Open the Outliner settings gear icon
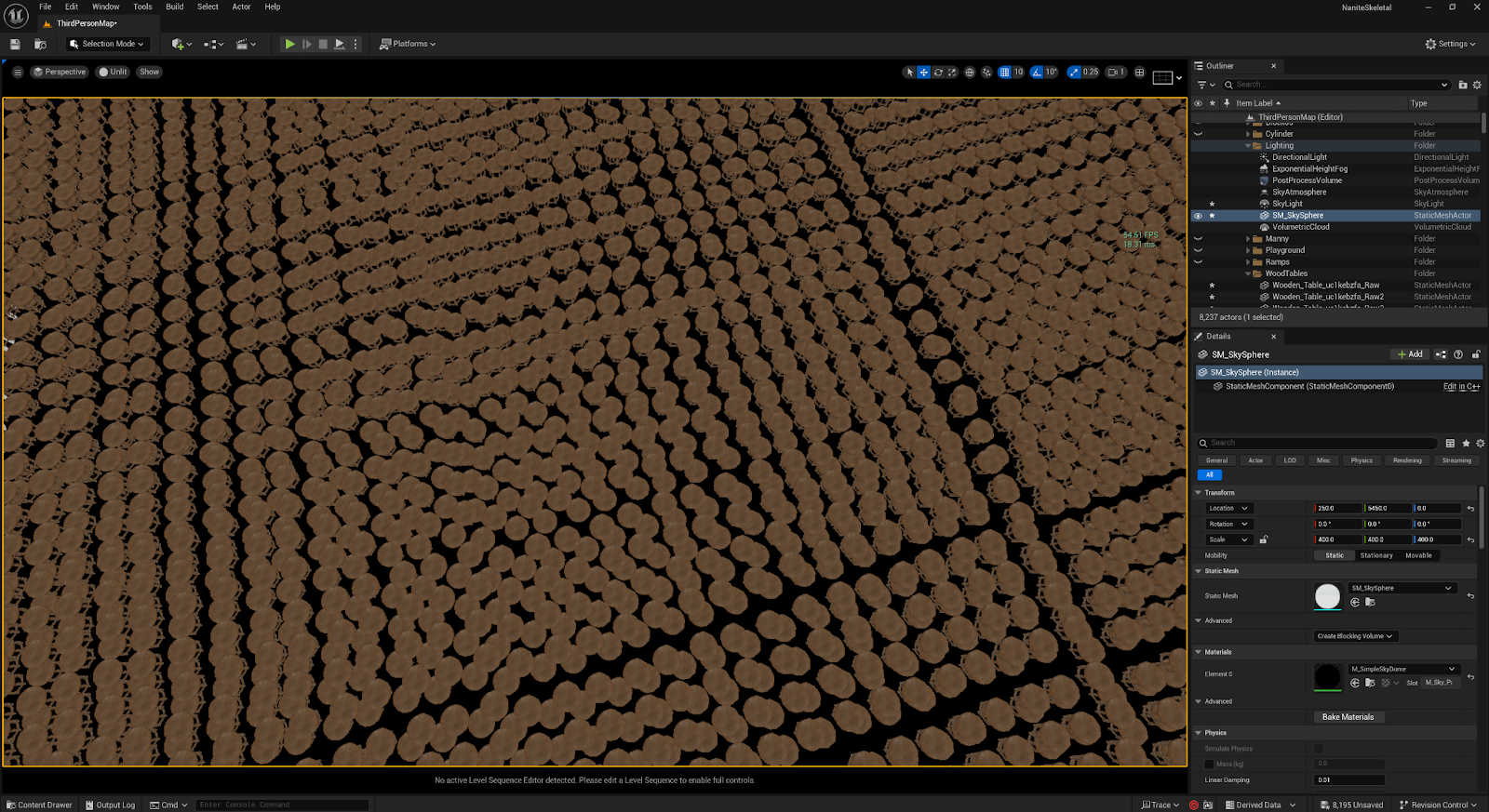The height and width of the screenshot is (812, 1489). [1477, 85]
